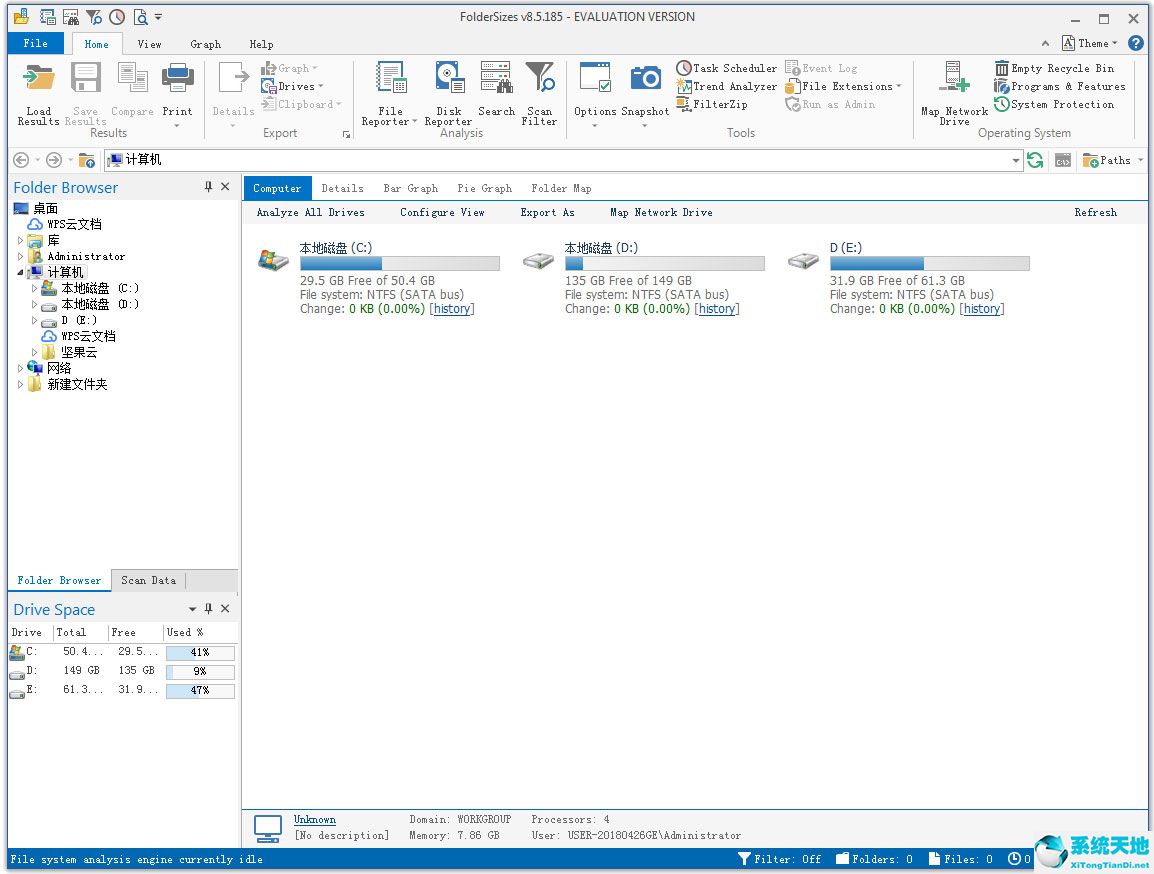Click Configure View
The width and height of the screenshot is (1154, 874).
pyautogui.click(x=442, y=213)
